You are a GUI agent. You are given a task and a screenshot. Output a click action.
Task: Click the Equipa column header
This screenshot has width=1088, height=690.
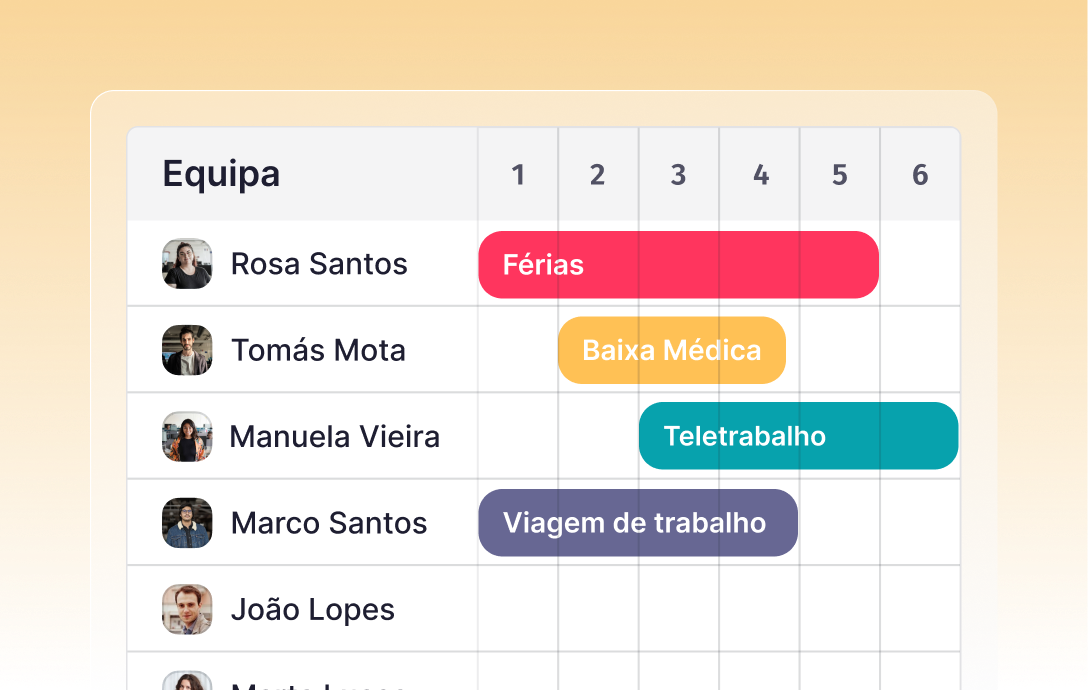pyautogui.click(x=221, y=173)
